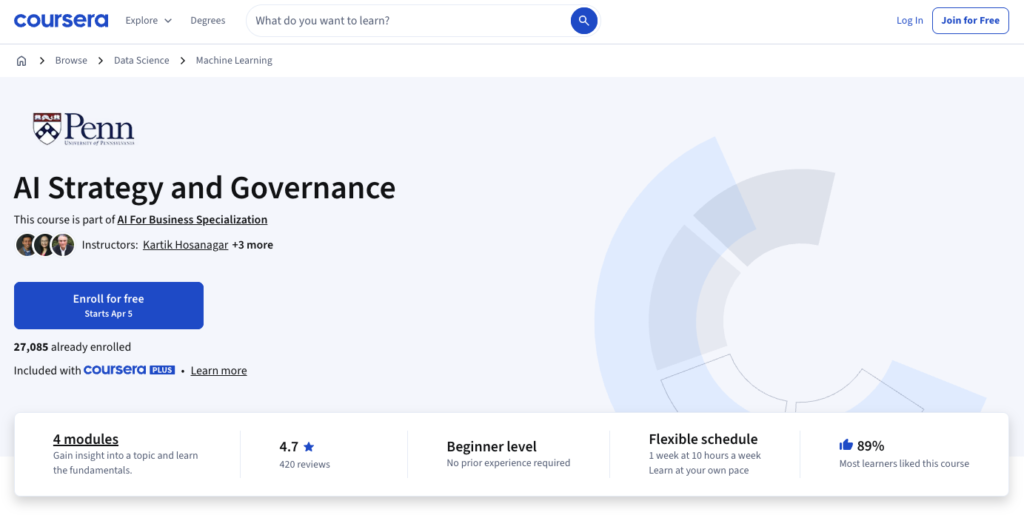Image resolution: width=1024 pixels, height=515 pixels.
Task: Click the Join for Free button
Action: [x=970, y=20]
